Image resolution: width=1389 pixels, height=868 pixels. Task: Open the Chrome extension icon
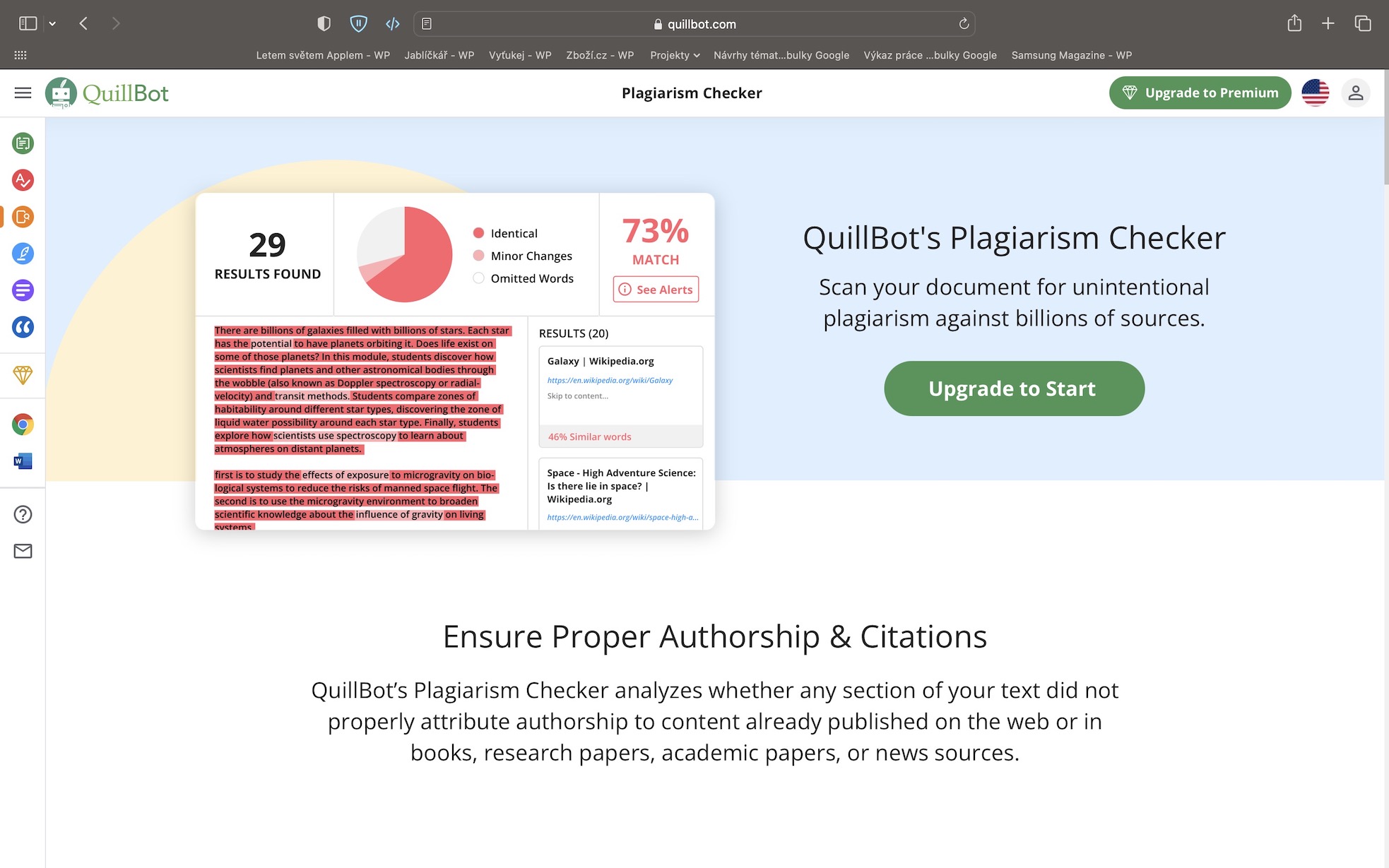click(23, 424)
